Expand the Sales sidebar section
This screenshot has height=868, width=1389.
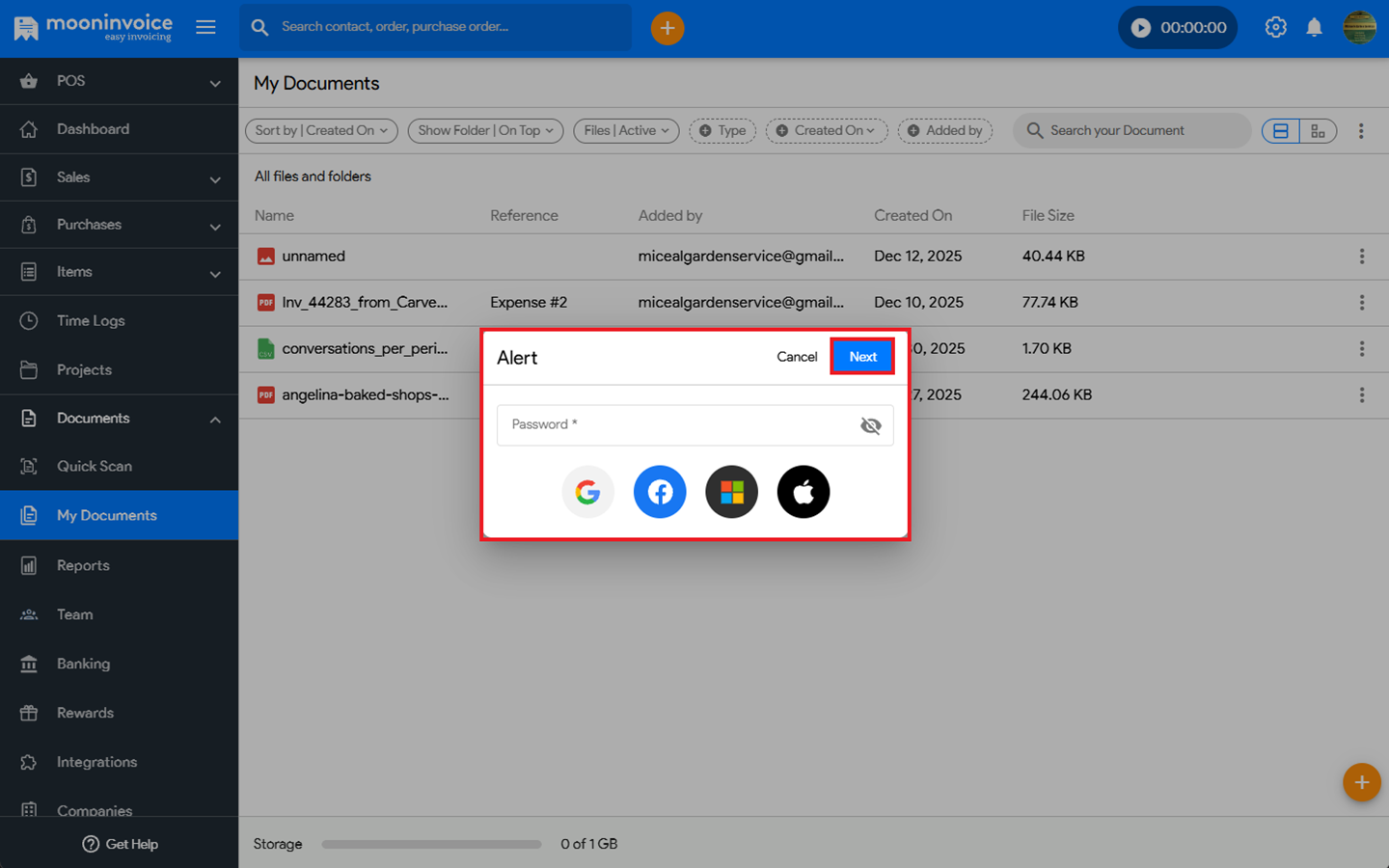click(119, 177)
